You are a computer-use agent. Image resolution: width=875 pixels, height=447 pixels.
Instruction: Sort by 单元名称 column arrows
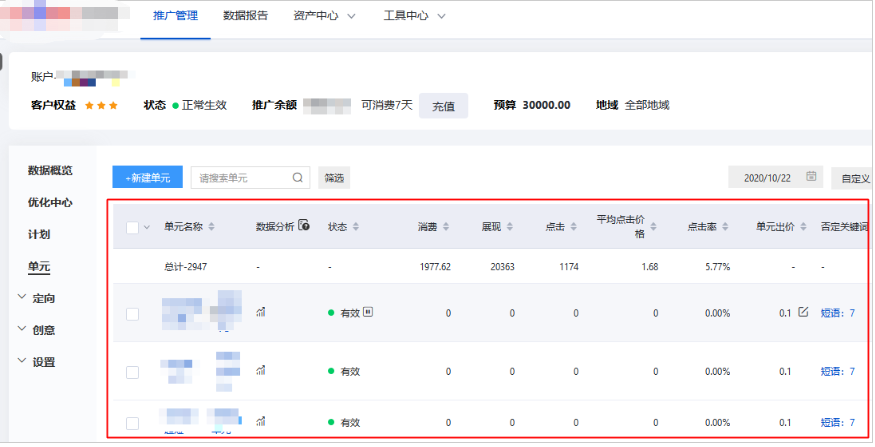(211, 227)
